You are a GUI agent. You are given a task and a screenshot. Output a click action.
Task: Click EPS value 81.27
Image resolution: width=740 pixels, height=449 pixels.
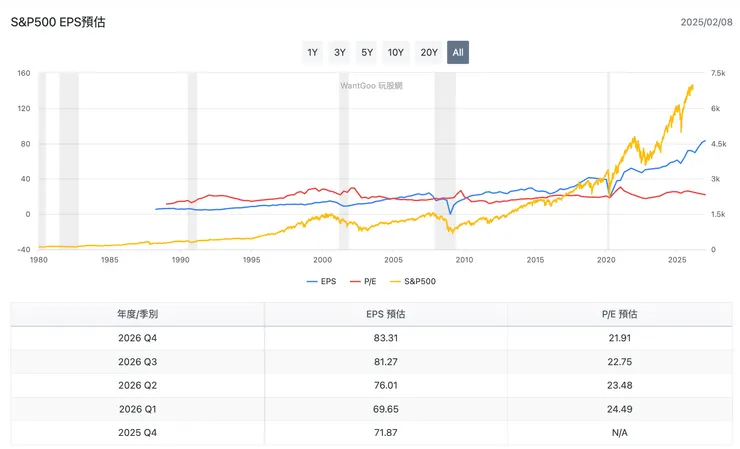pos(386,362)
